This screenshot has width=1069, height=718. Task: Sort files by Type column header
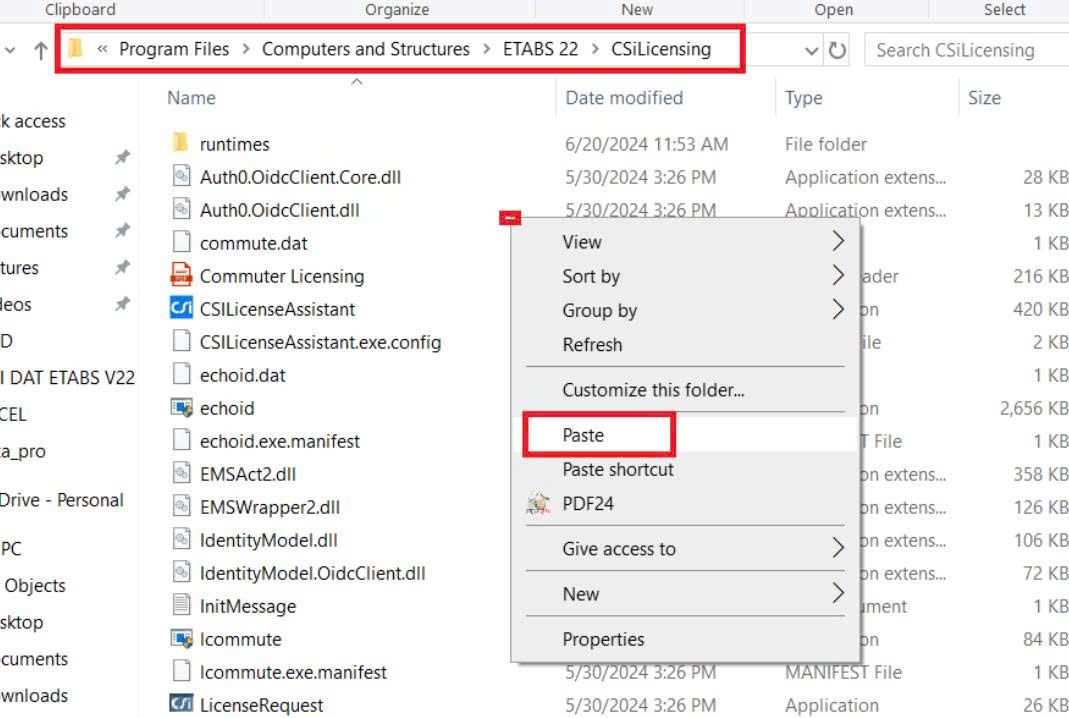click(x=803, y=98)
